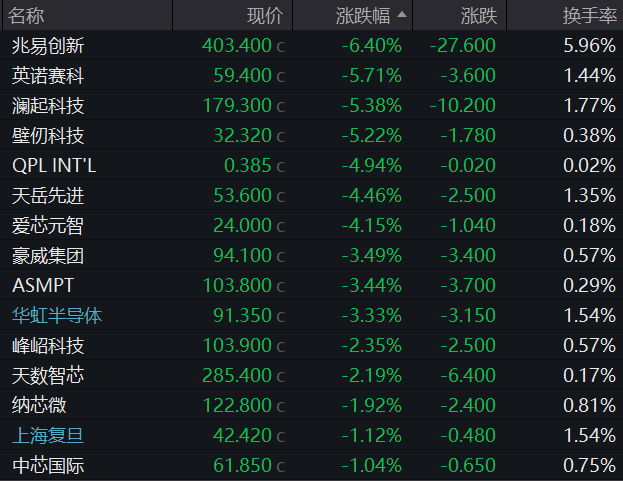
Task: Click the 涨跌 column header
Action: point(478,16)
